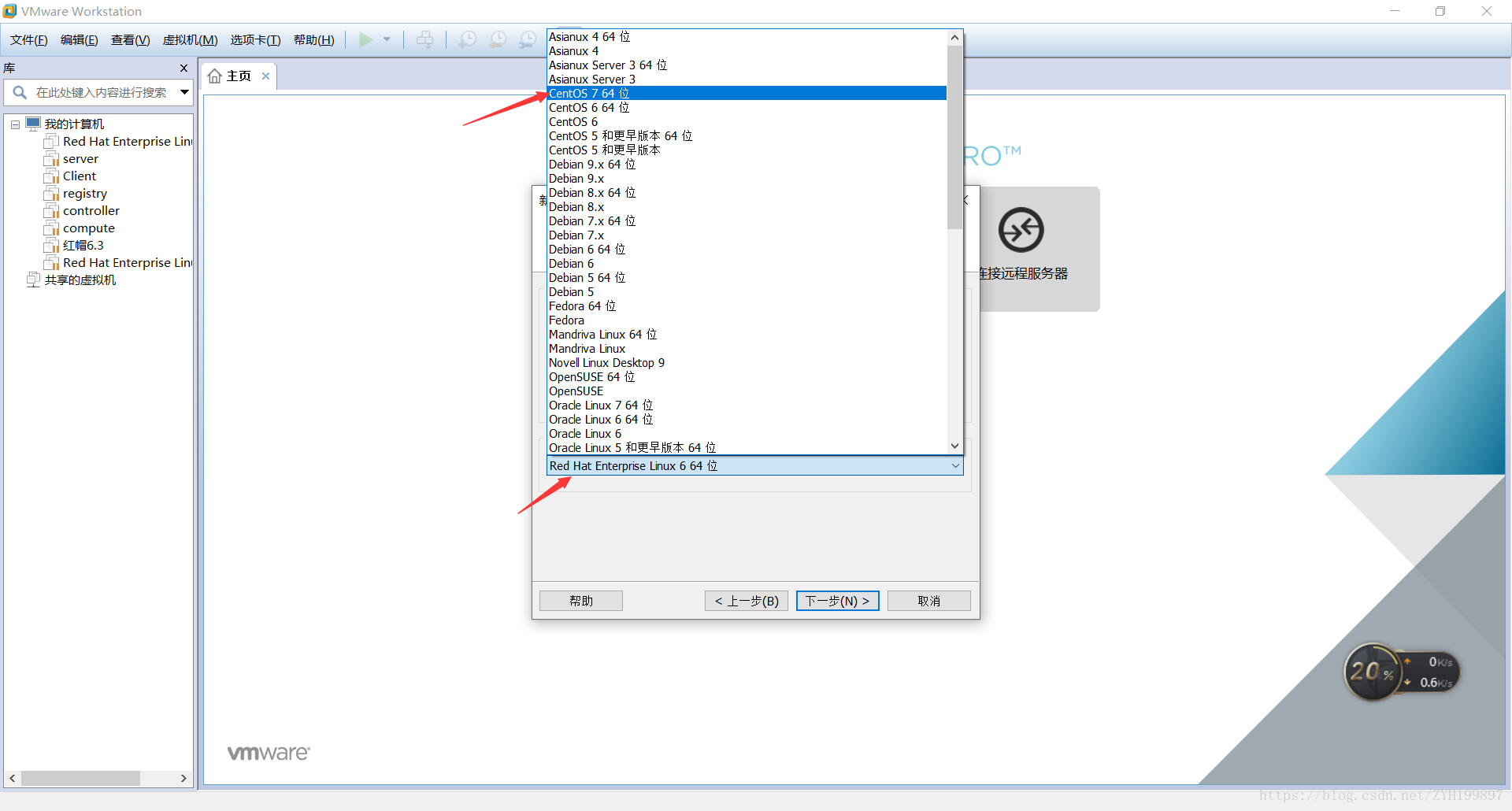Select the controller virtual machine

91,211
